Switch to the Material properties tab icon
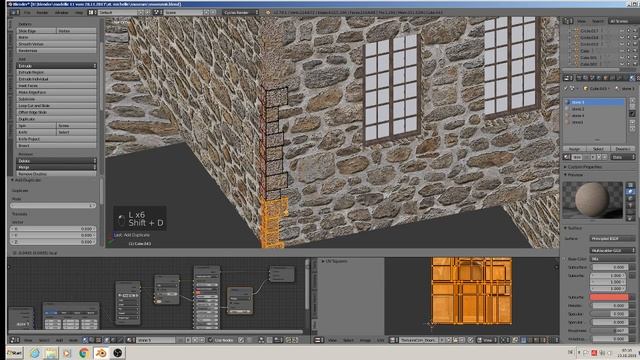Viewport: 640px width, 360px height. [632, 78]
